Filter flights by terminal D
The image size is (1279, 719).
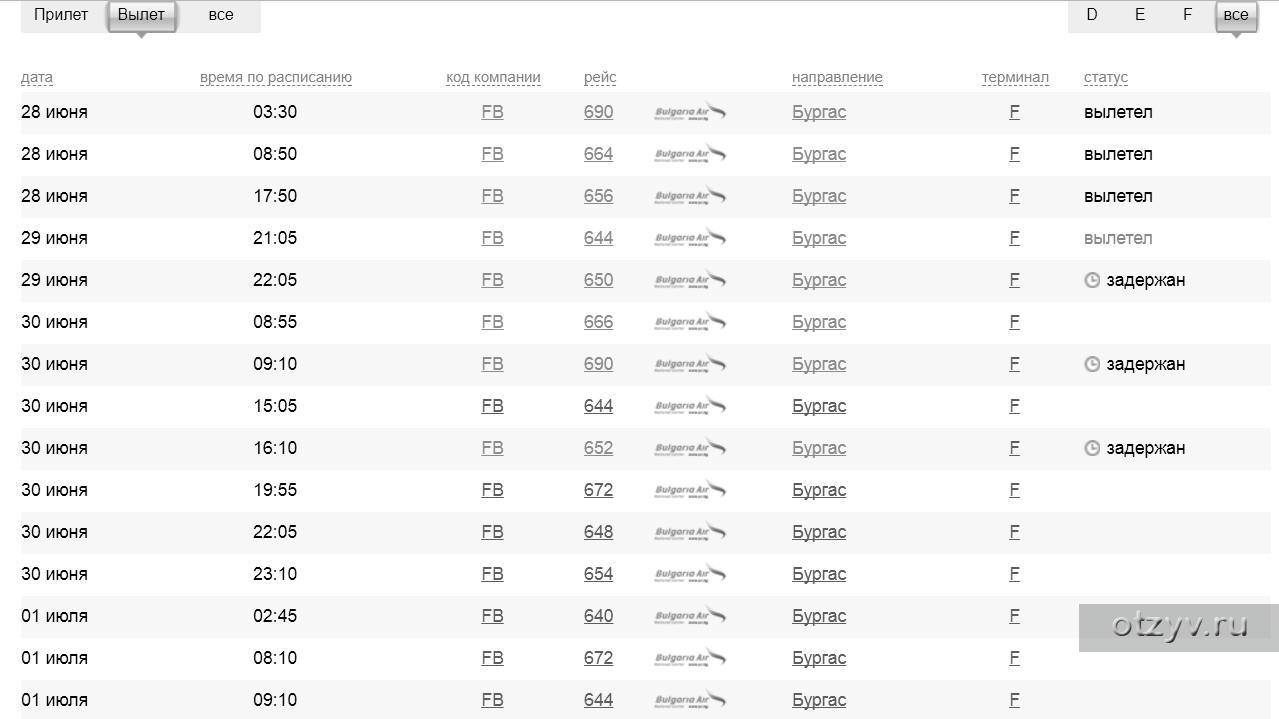1092,15
